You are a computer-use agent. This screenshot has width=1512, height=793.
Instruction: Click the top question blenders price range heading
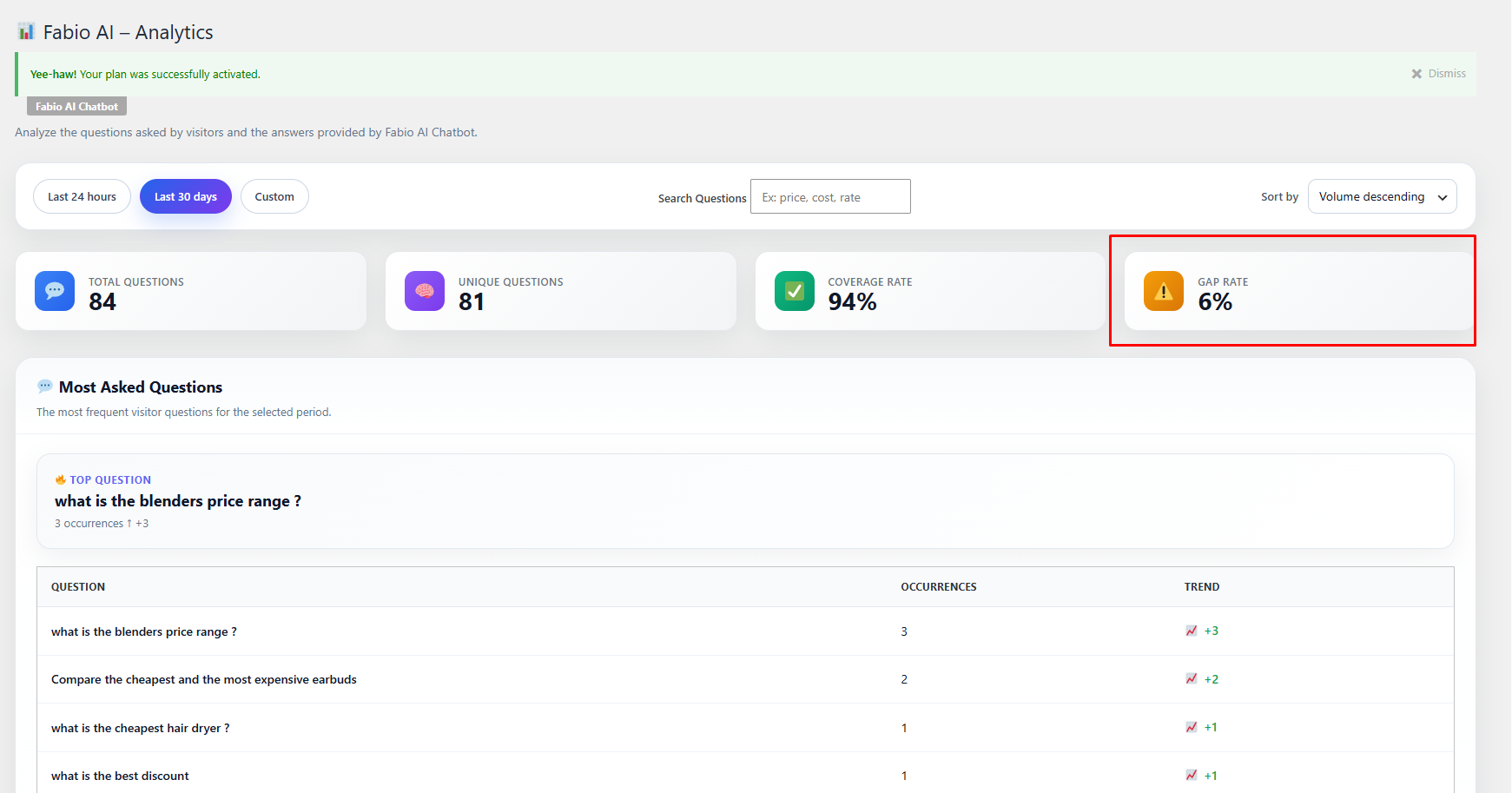[178, 501]
